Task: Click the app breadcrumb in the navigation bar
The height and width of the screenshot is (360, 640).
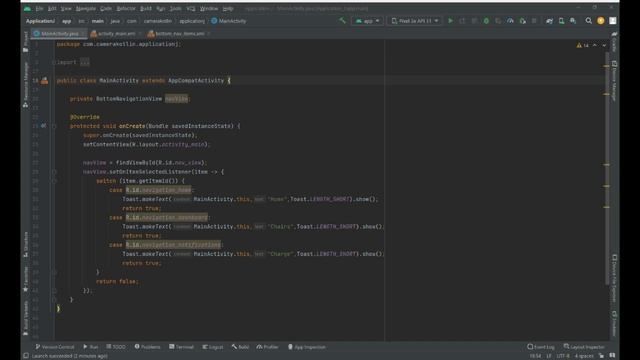Action: [67, 21]
